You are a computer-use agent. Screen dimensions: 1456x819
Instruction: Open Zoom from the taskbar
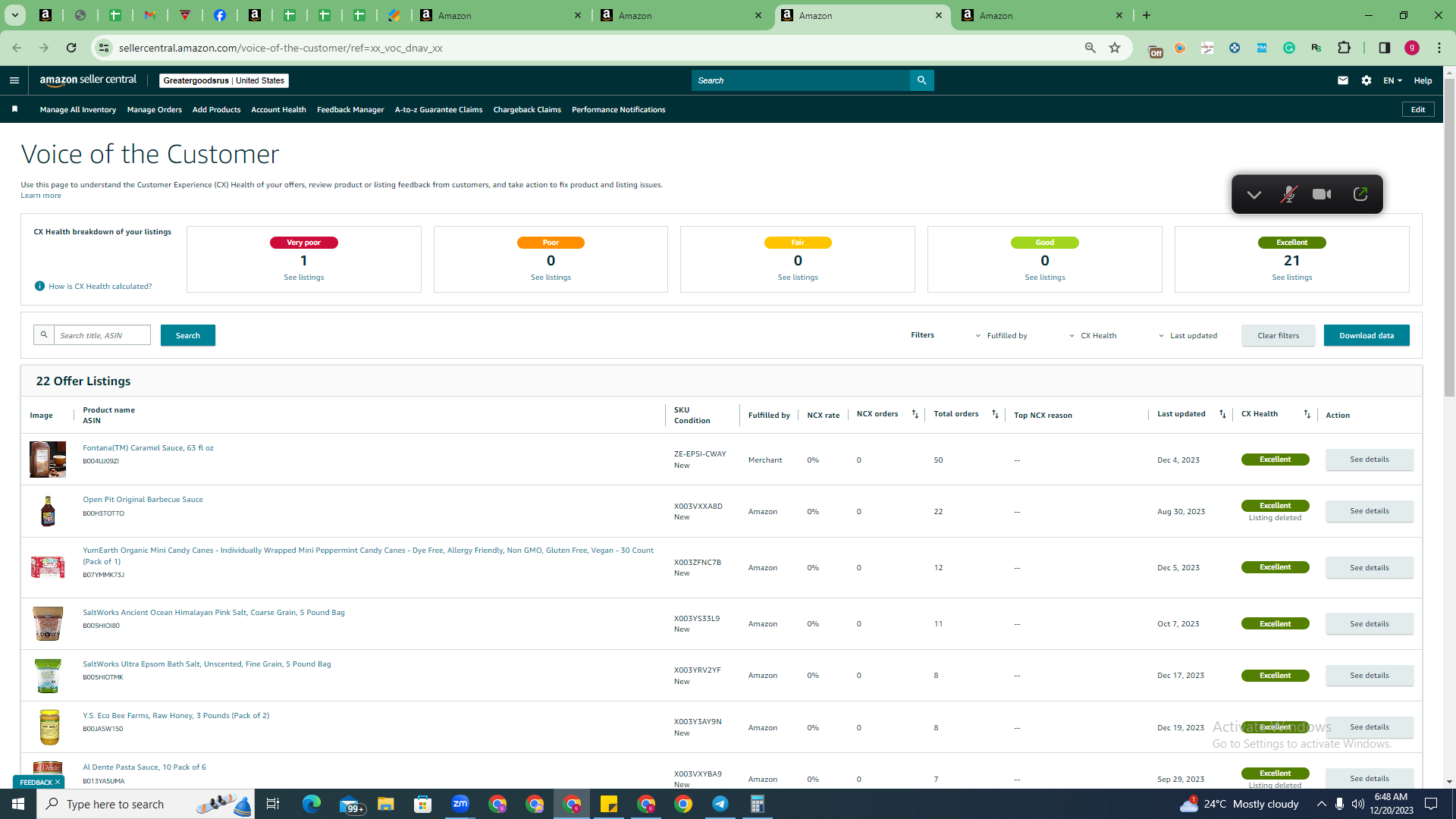(x=460, y=804)
